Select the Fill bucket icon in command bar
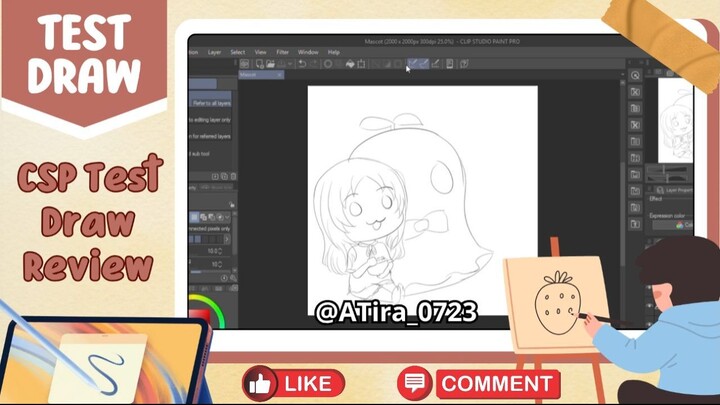This screenshot has width=720, height=405. click(x=349, y=64)
